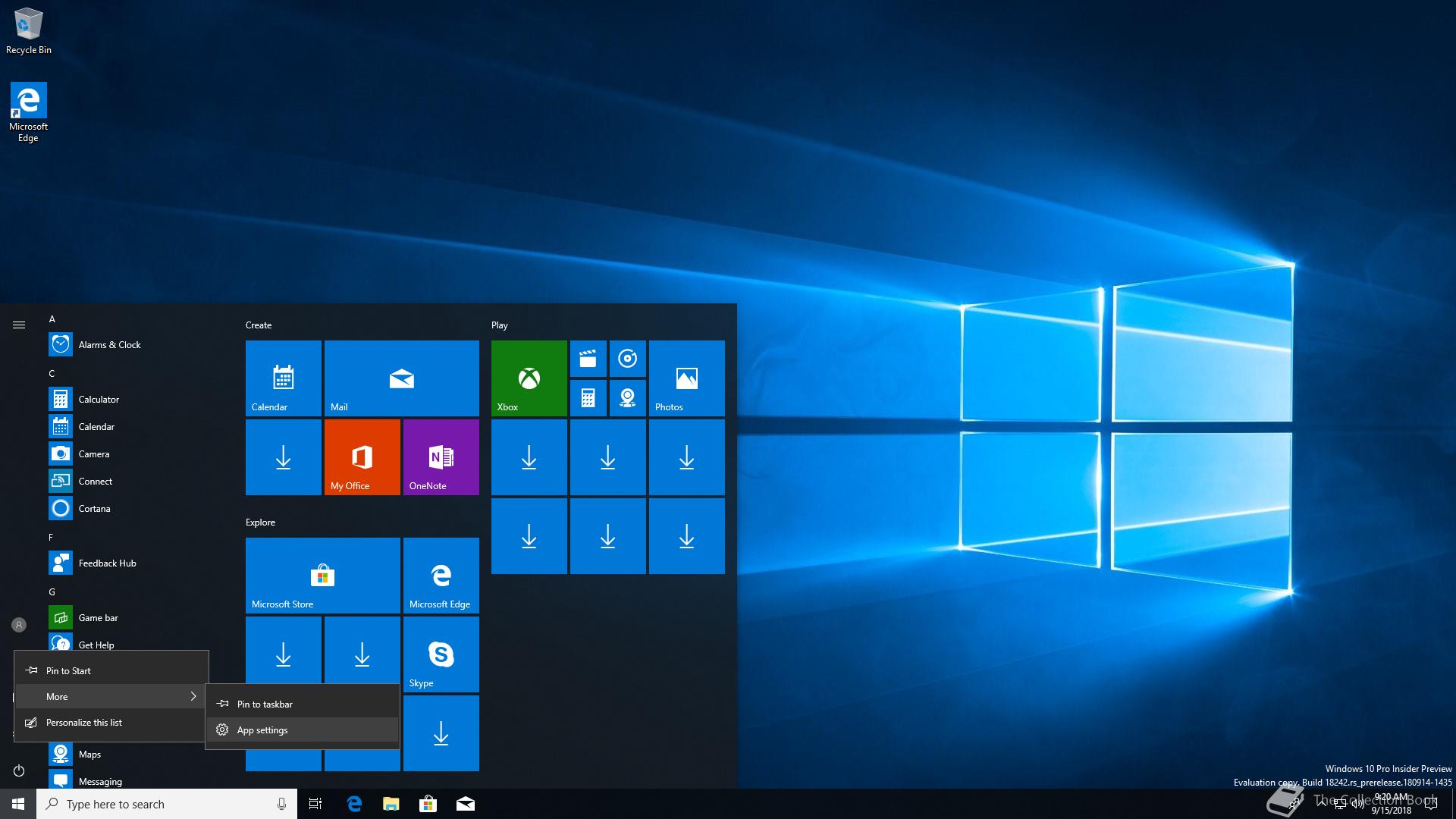Click the Power button in Start
1456x819 pixels.
tap(19, 770)
